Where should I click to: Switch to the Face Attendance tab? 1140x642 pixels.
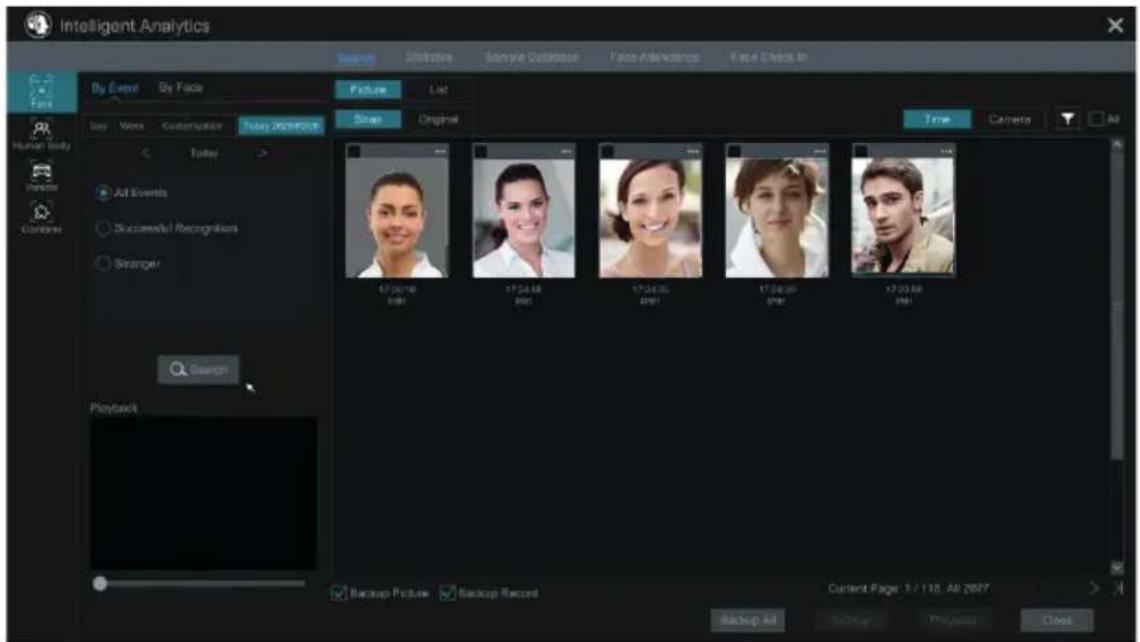click(x=655, y=57)
